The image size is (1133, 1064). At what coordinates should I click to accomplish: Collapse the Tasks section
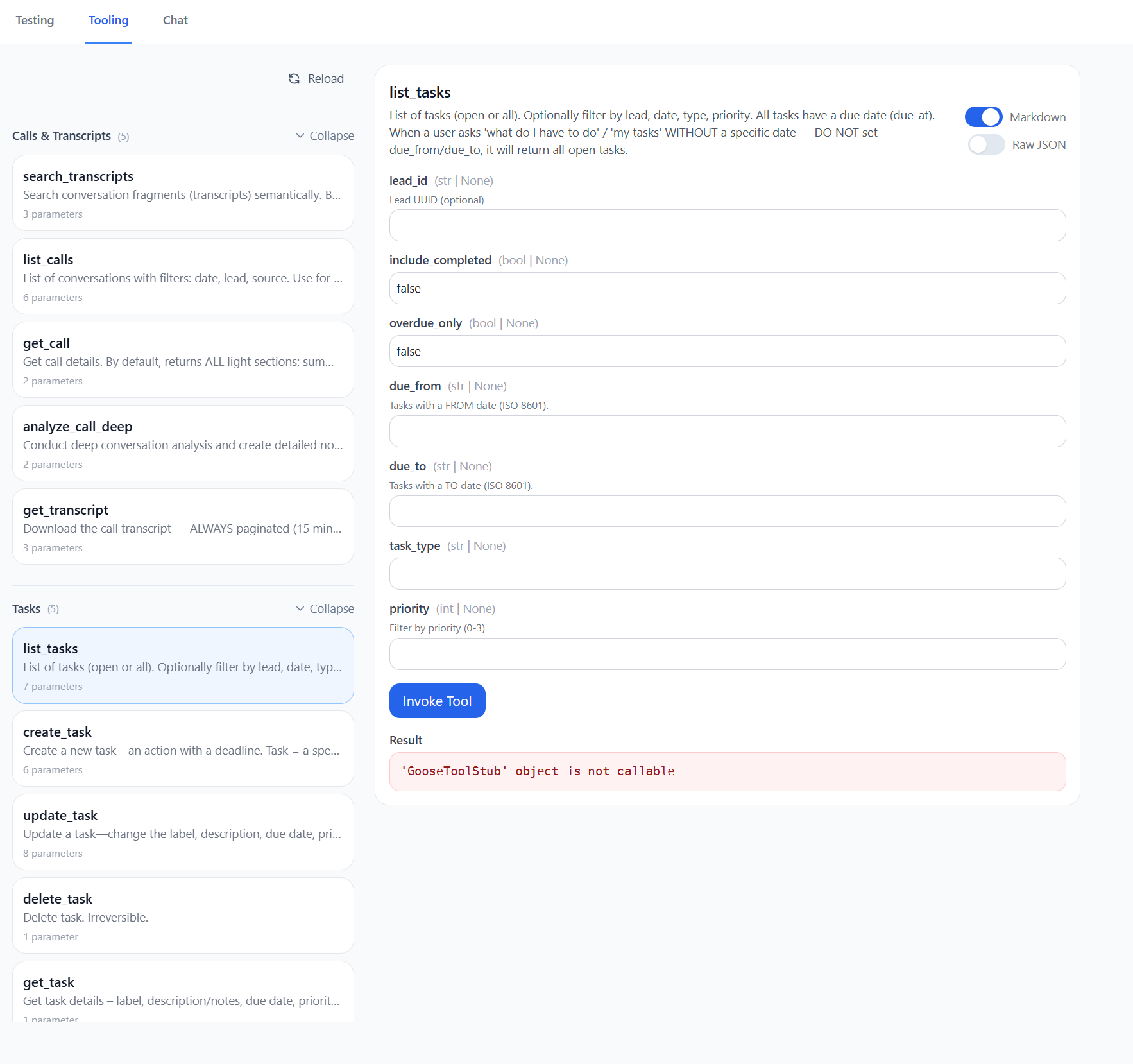click(324, 608)
